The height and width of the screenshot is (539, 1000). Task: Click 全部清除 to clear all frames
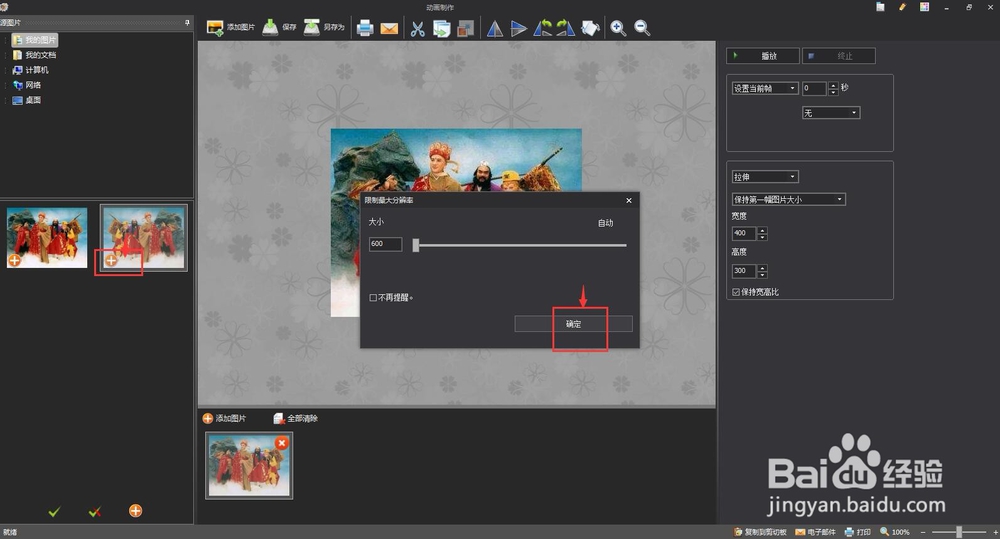click(x=295, y=418)
